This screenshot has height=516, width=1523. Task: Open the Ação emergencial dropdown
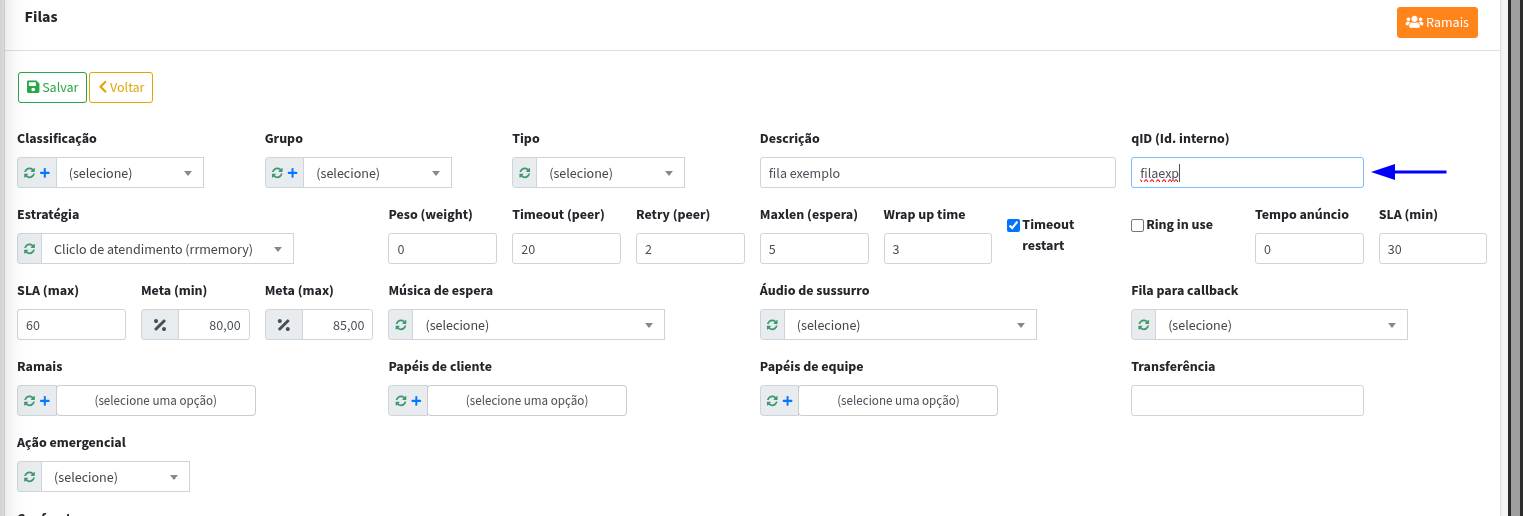tap(115, 477)
